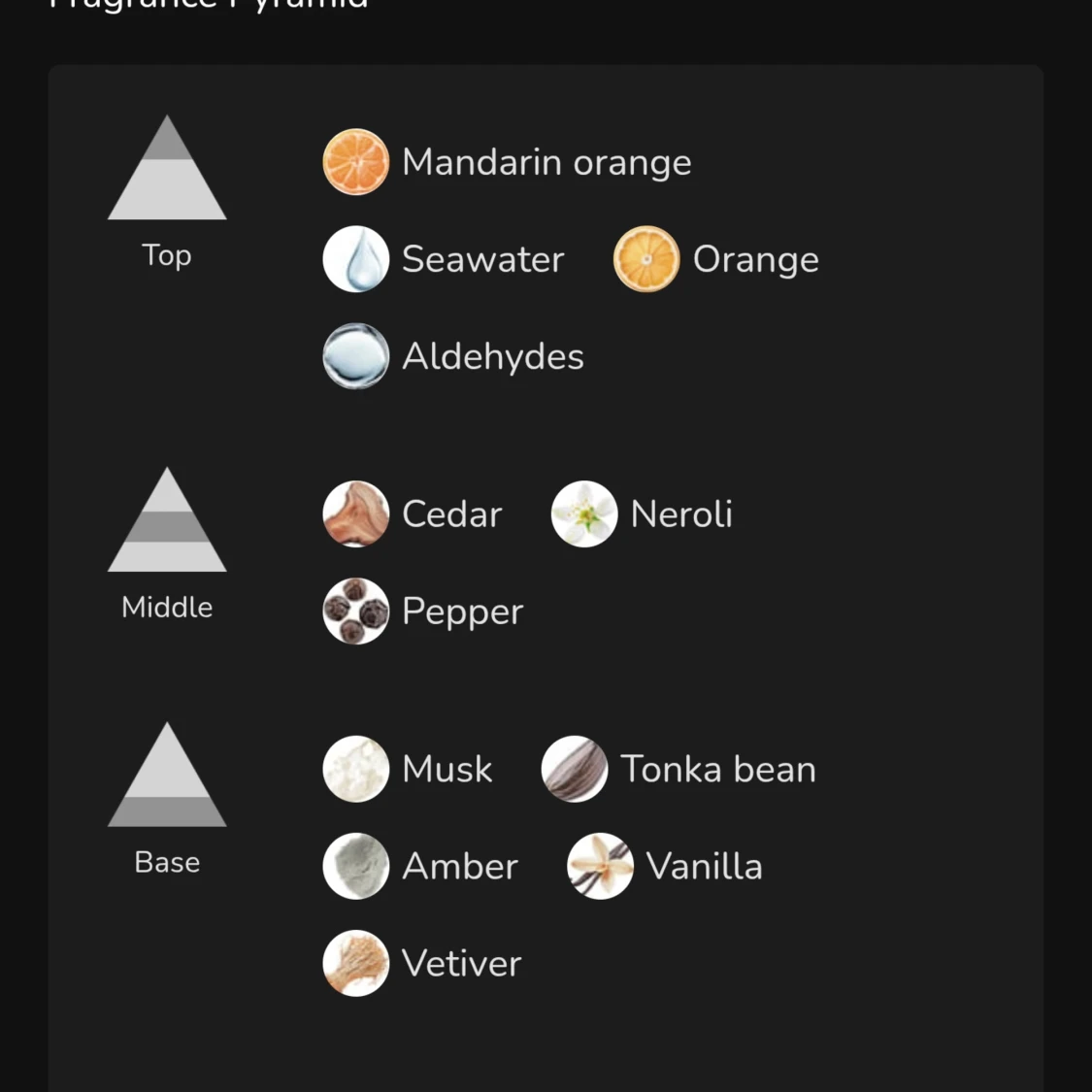1092x1092 pixels.
Task: Open the Amber note icon
Action: tap(356, 866)
